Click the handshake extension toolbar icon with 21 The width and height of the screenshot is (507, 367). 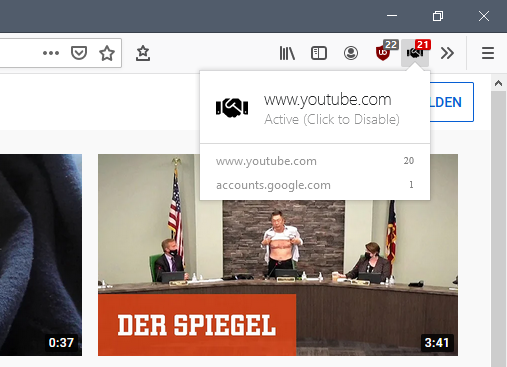(x=415, y=53)
